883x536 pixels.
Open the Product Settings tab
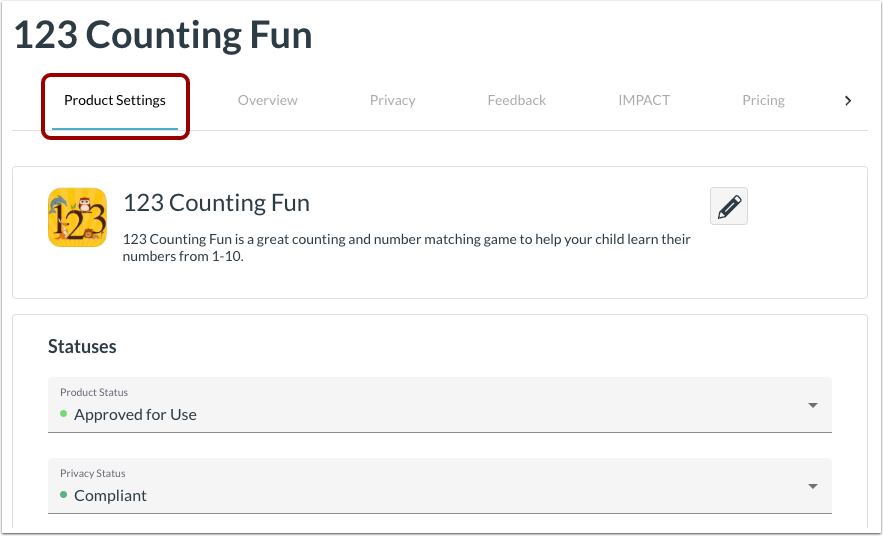tap(115, 100)
